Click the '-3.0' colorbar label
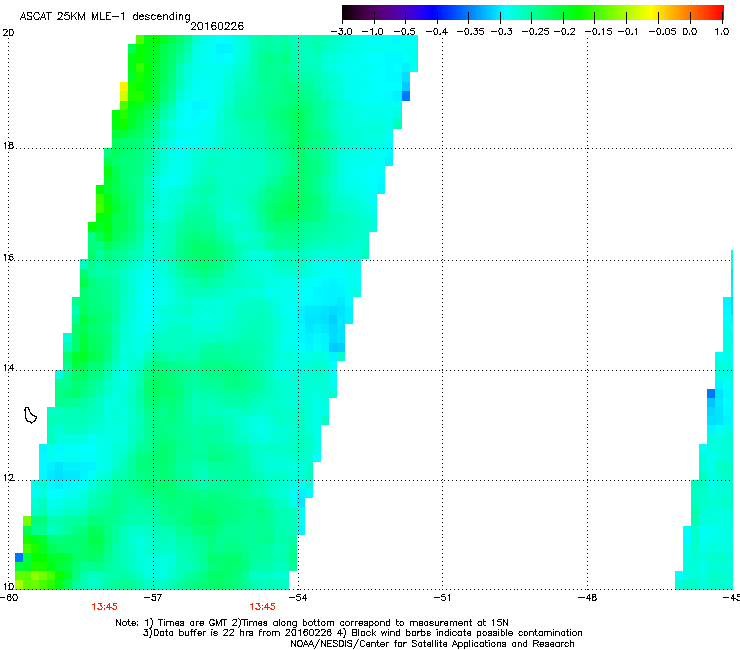 tap(341, 32)
